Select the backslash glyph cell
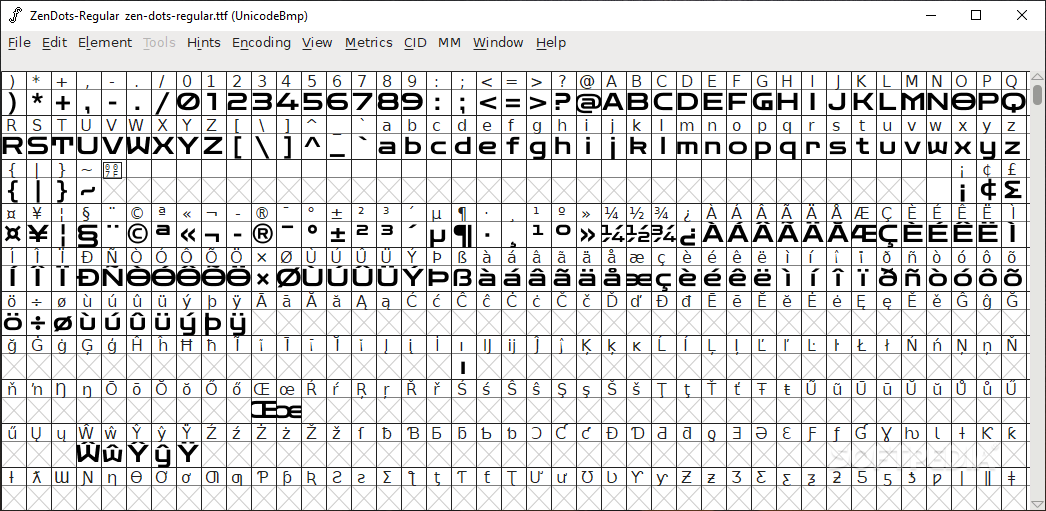 click(x=262, y=146)
